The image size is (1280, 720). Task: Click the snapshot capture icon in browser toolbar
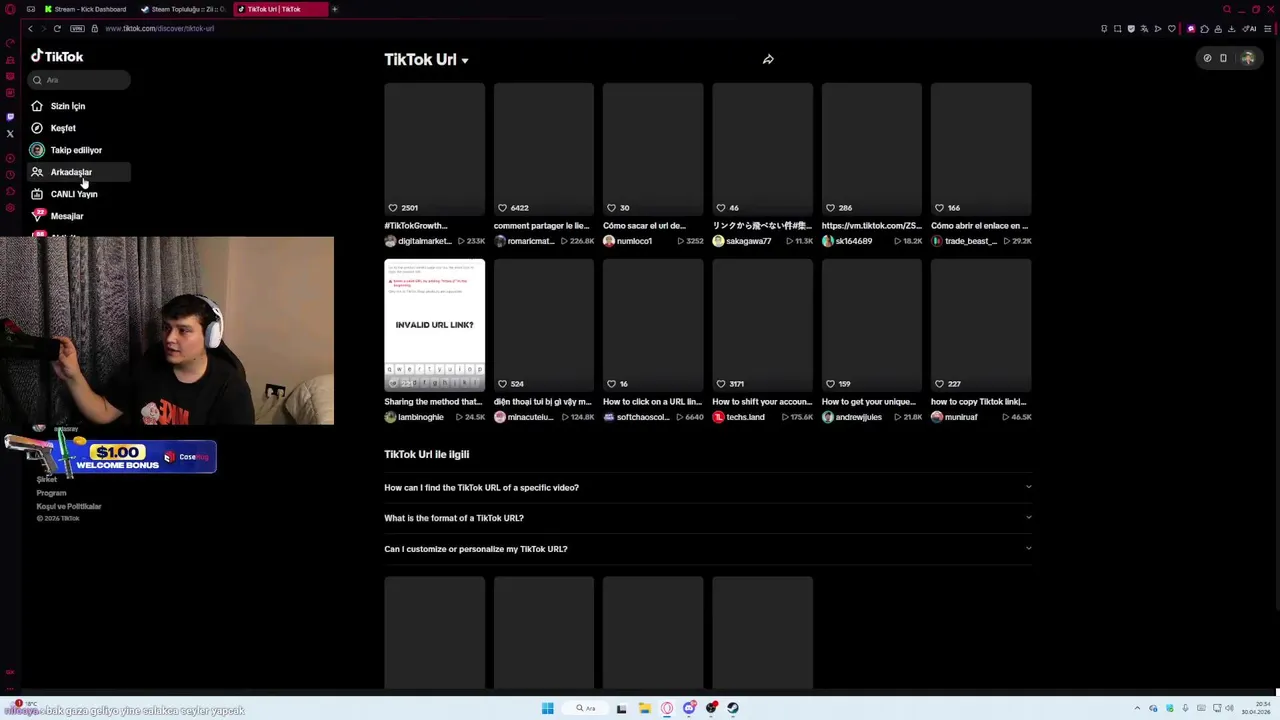click(1118, 29)
